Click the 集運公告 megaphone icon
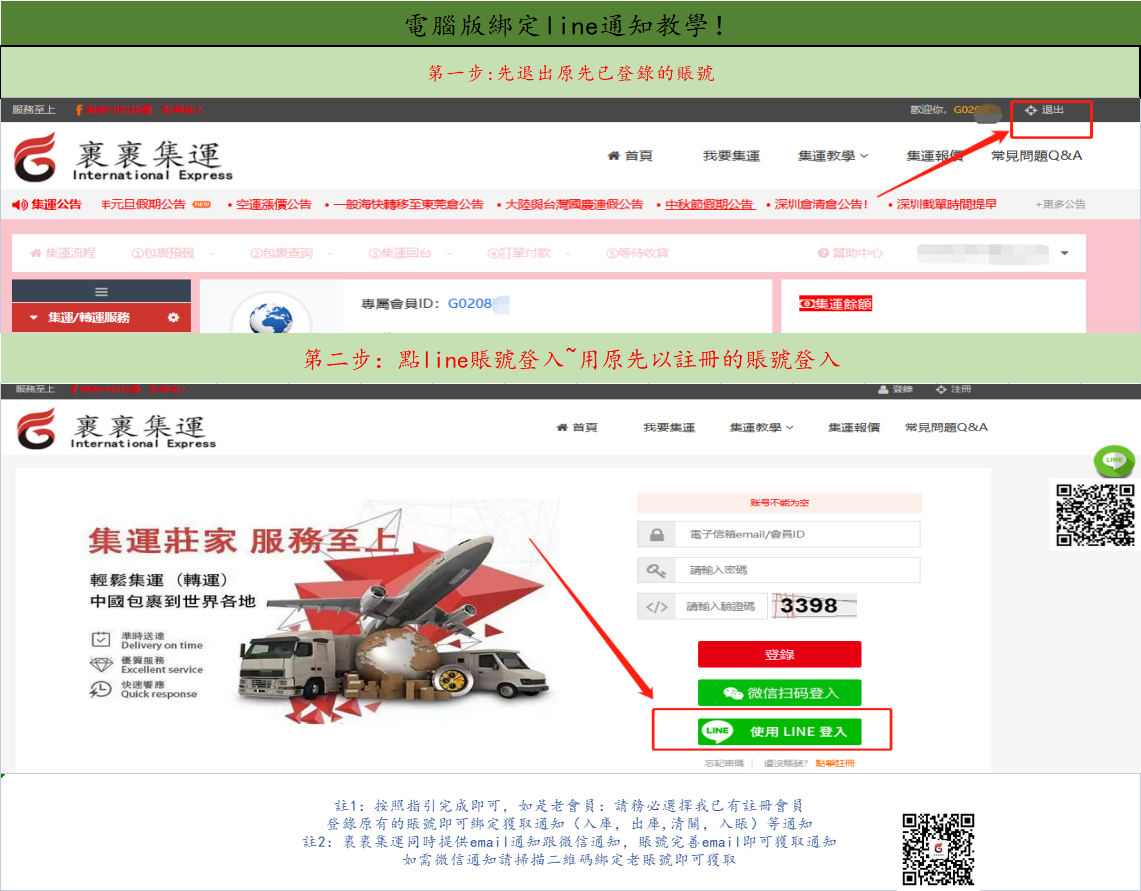The width and height of the screenshot is (1141, 891). (20, 205)
